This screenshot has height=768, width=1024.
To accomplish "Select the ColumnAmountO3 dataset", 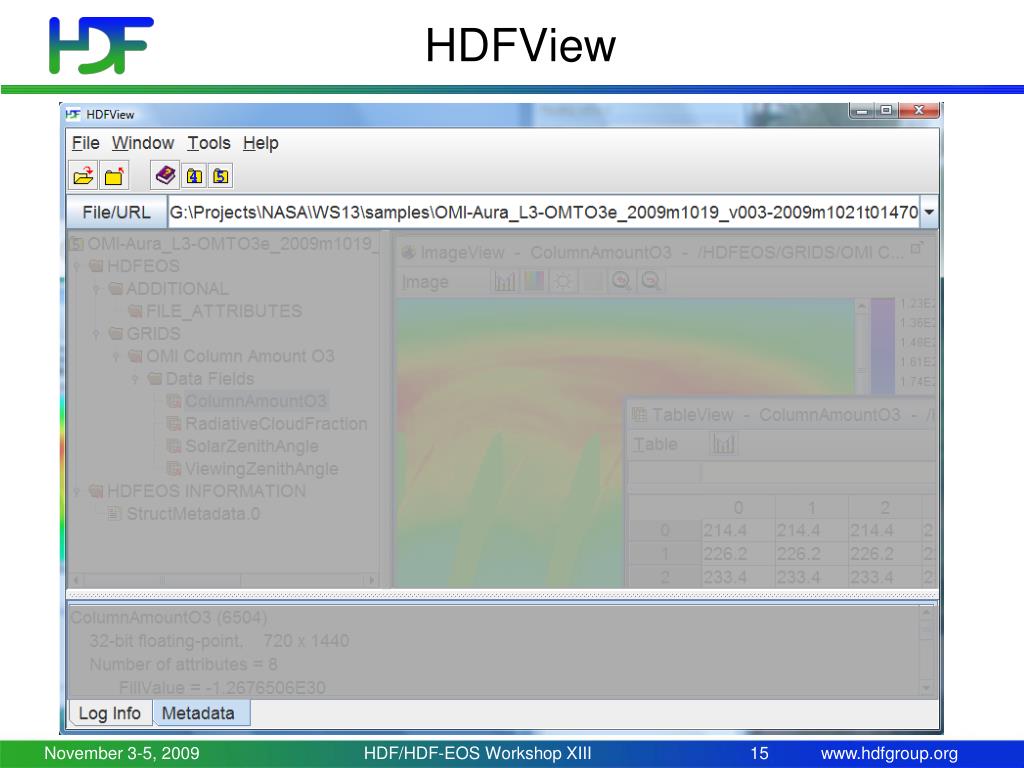I will tap(255, 400).
